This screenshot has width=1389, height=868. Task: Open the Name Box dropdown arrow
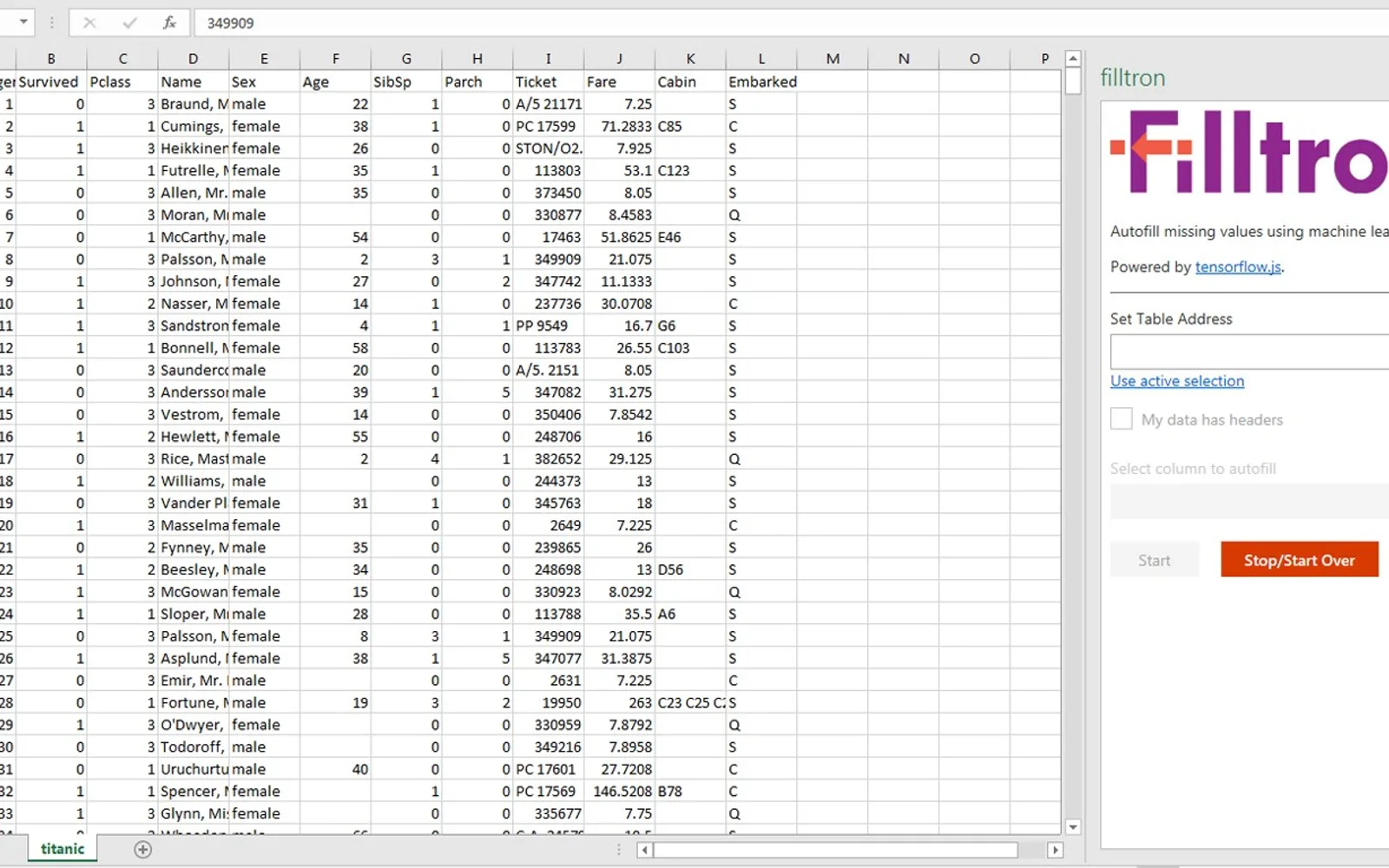tap(23, 22)
